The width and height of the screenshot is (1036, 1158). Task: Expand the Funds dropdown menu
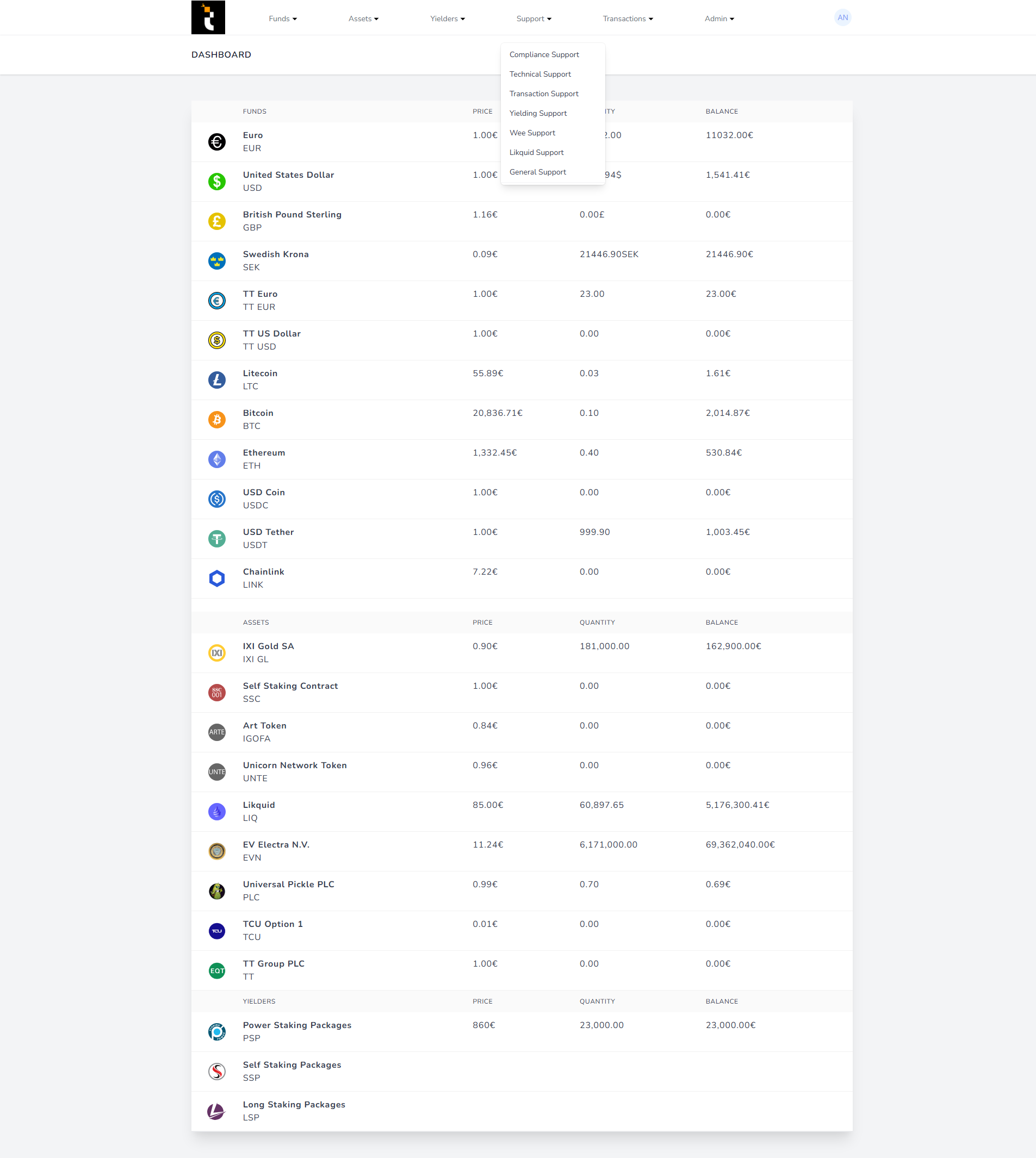283,19
